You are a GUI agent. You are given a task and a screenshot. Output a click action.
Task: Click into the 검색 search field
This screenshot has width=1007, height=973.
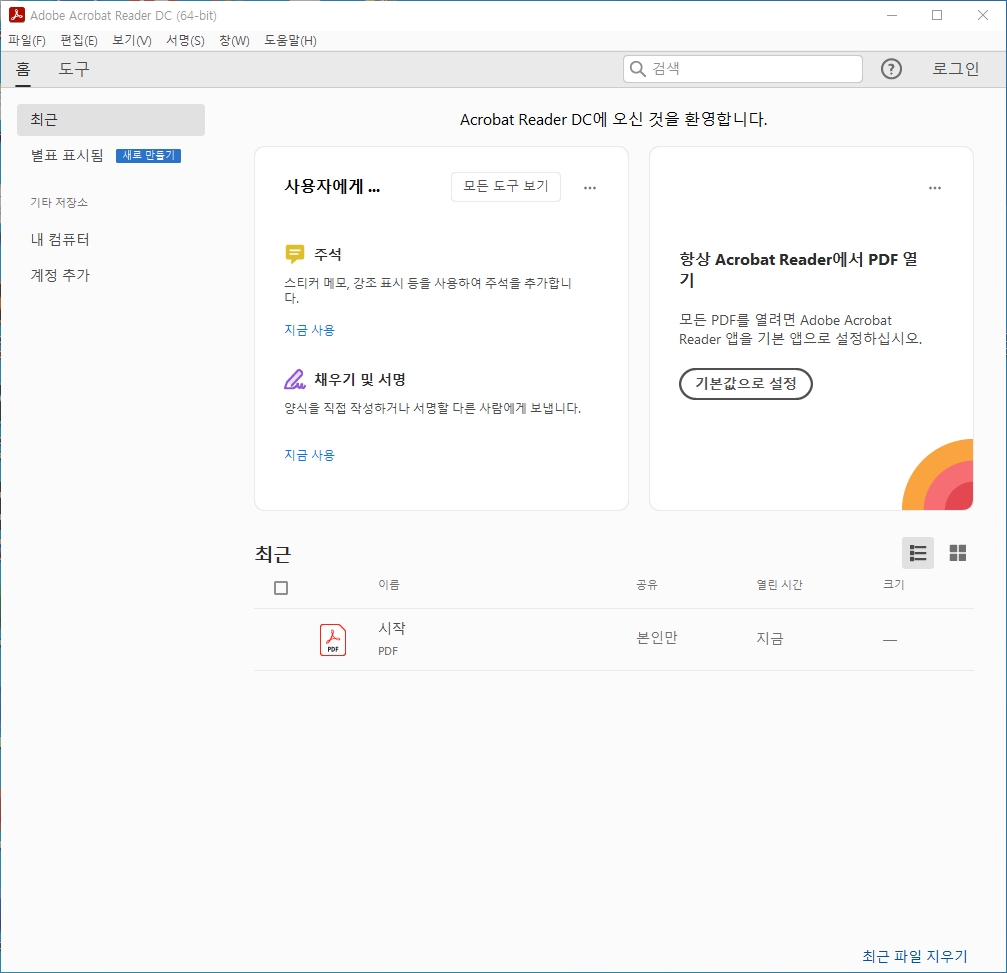742,69
